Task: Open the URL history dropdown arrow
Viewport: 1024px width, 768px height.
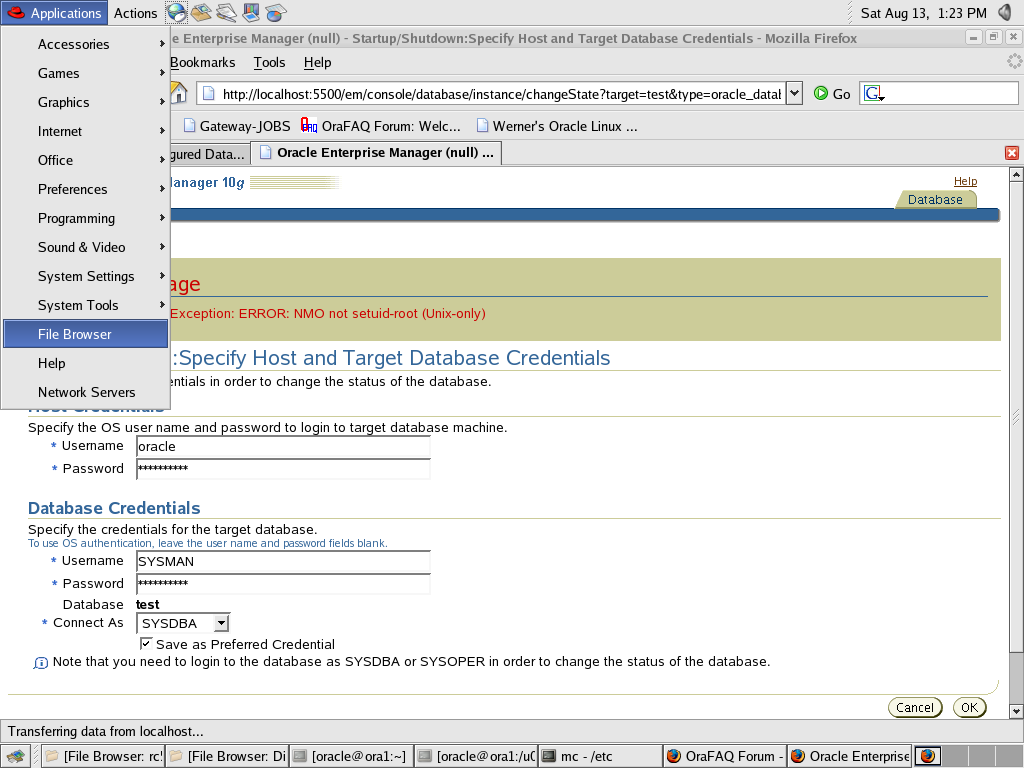Action: (794, 93)
